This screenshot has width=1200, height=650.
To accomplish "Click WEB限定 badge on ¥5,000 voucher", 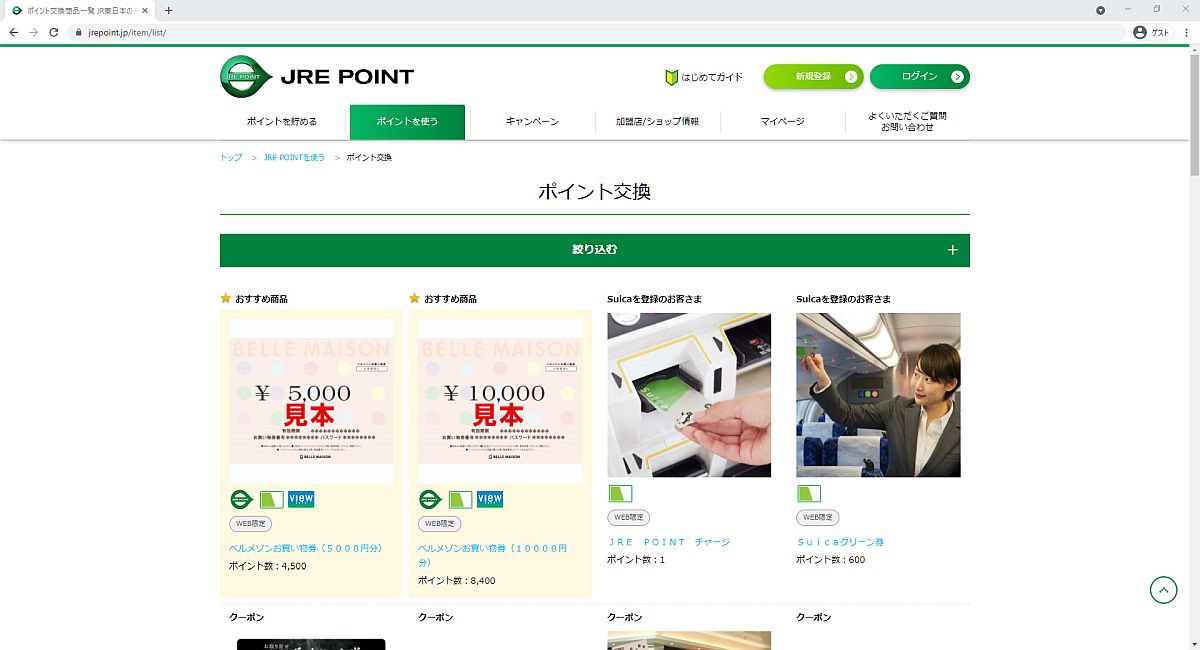I will 250,524.
